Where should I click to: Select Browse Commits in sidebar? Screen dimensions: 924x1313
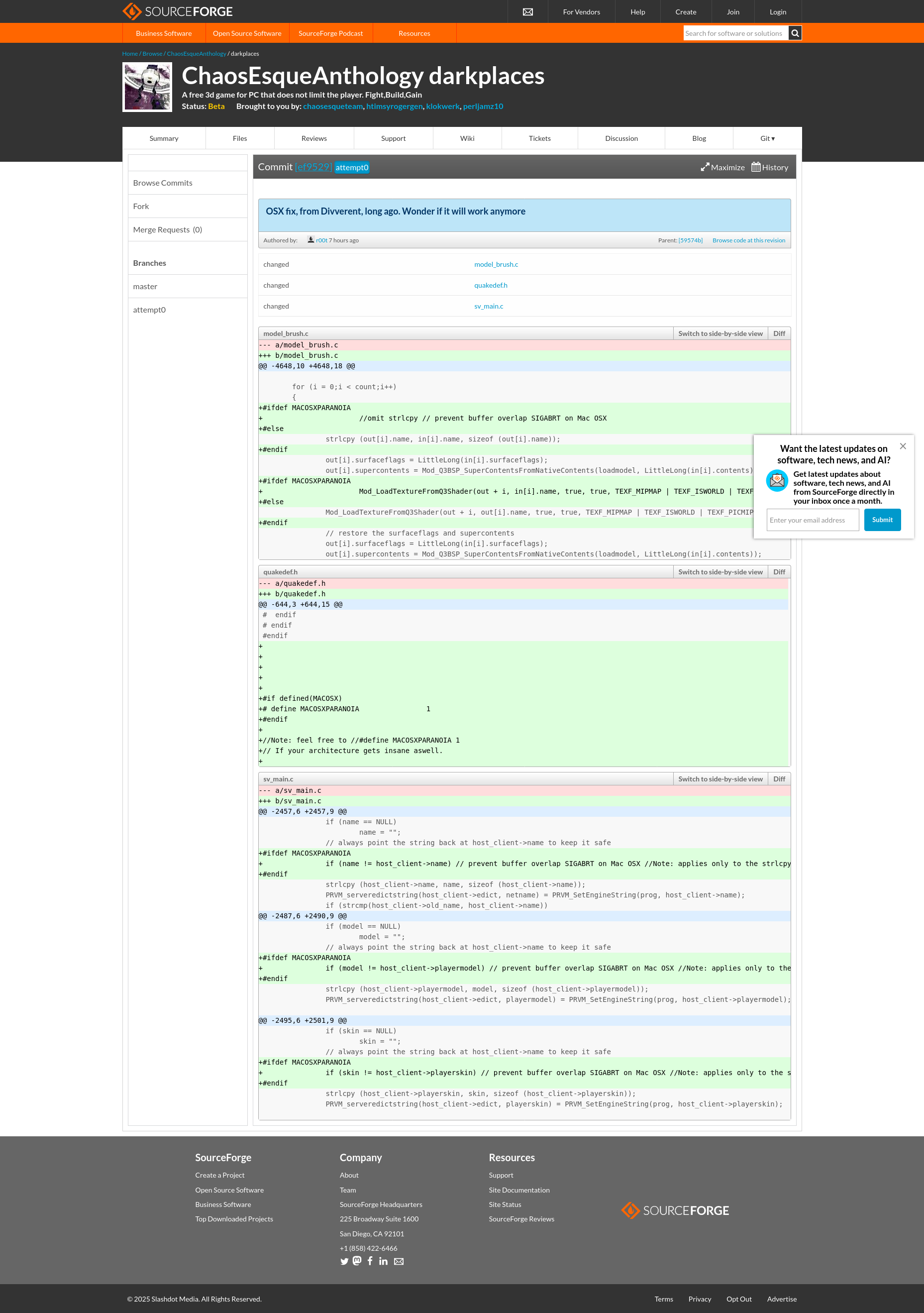188,183
